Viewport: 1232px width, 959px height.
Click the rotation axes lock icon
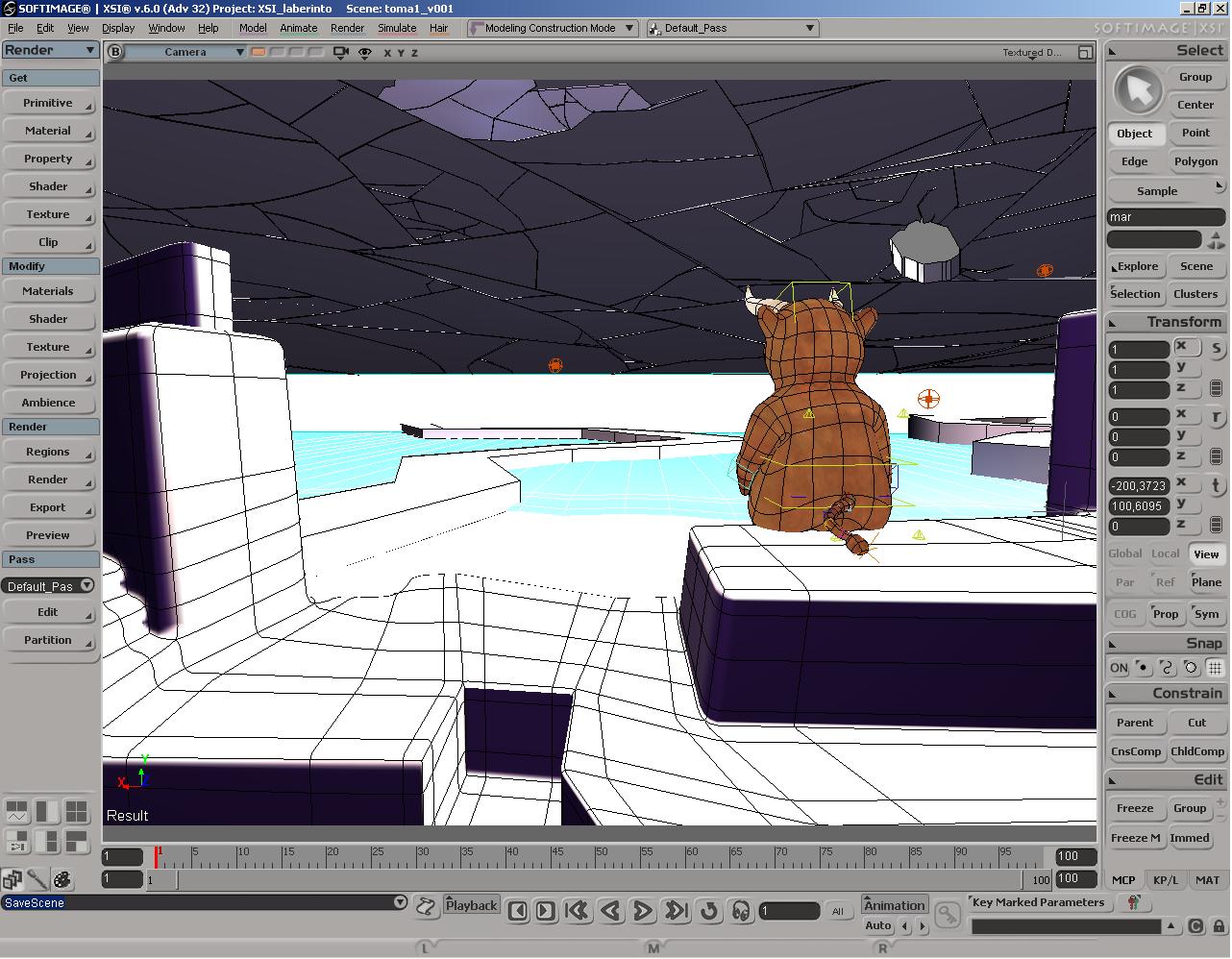tap(1216, 456)
